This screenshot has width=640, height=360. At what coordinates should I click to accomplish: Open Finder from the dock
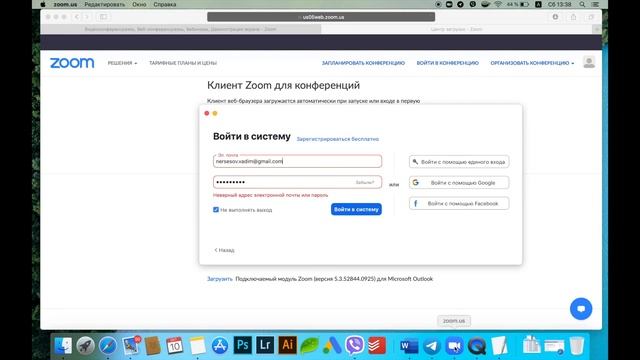point(63,346)
